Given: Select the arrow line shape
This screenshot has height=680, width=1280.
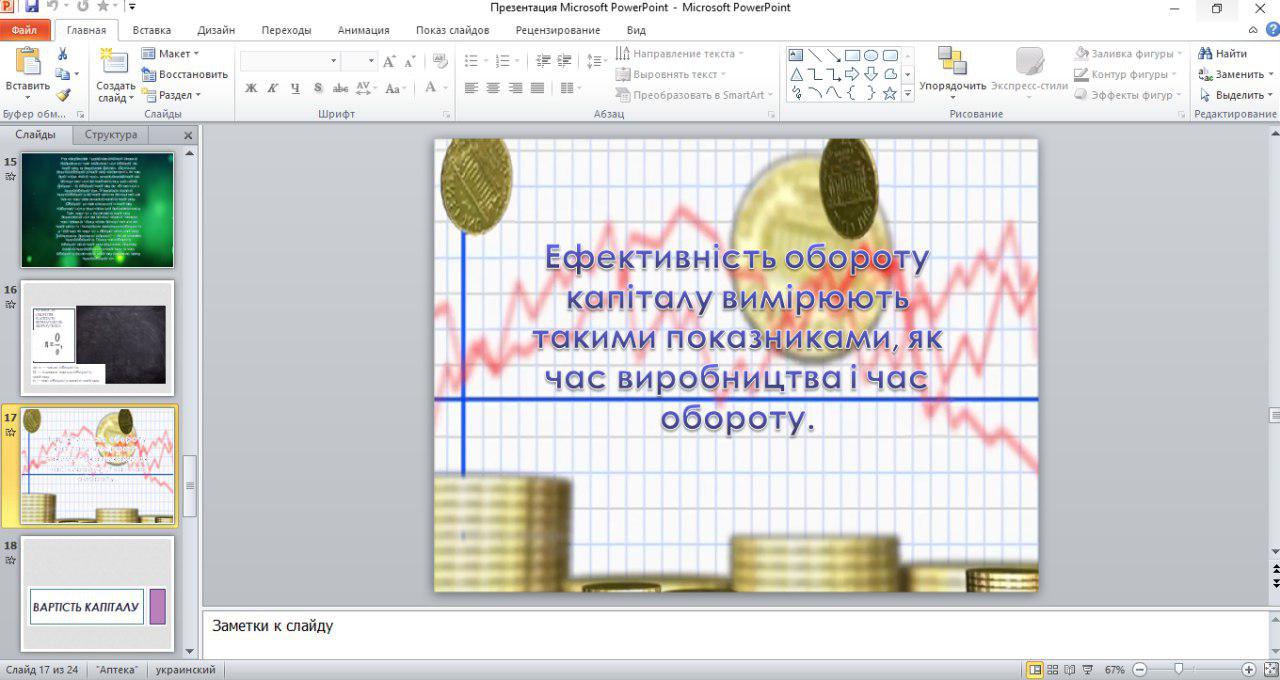Looking at the screenshot, I should coord(834,55).
